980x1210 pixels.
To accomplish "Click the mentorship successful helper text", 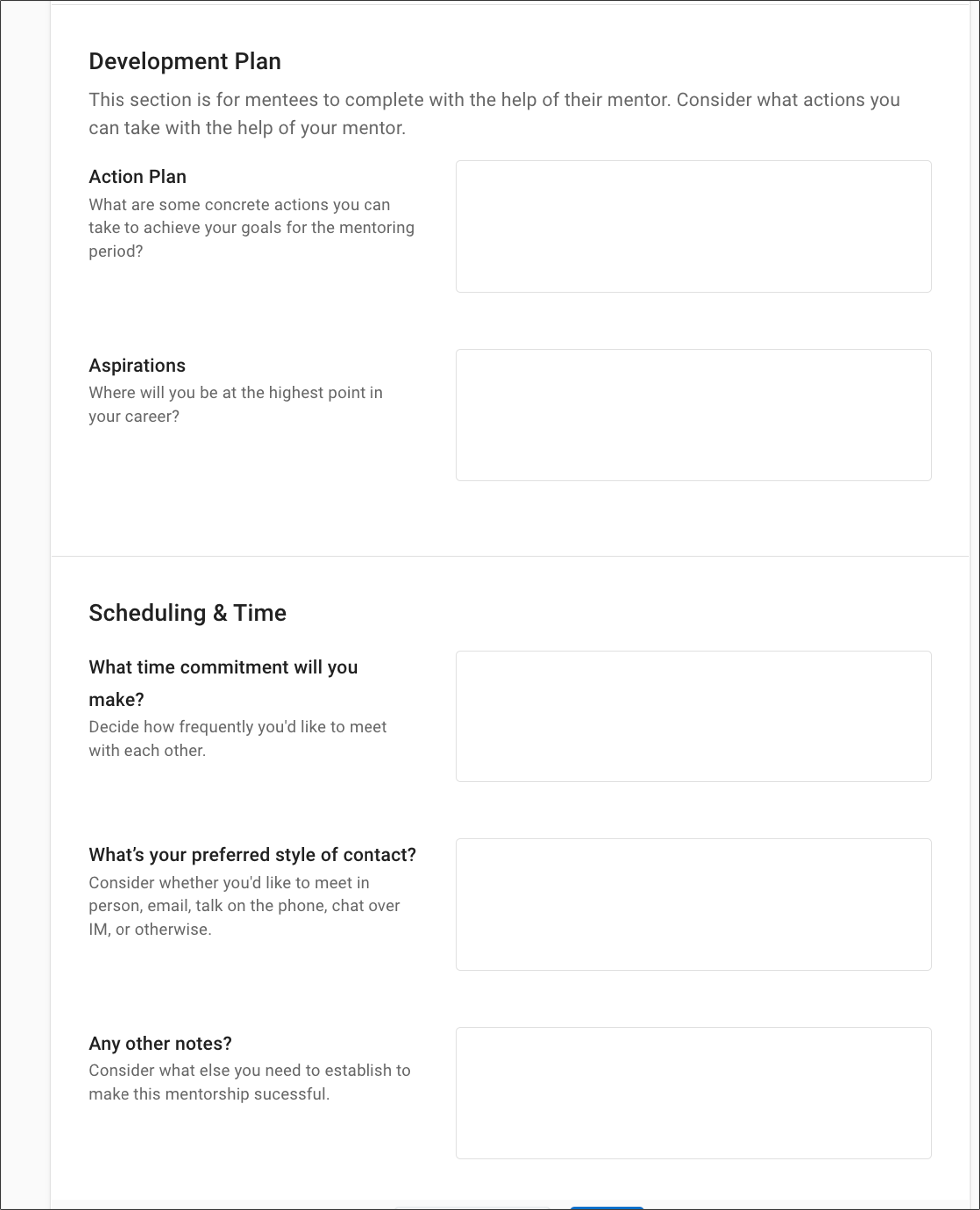I will (250, 1082).
